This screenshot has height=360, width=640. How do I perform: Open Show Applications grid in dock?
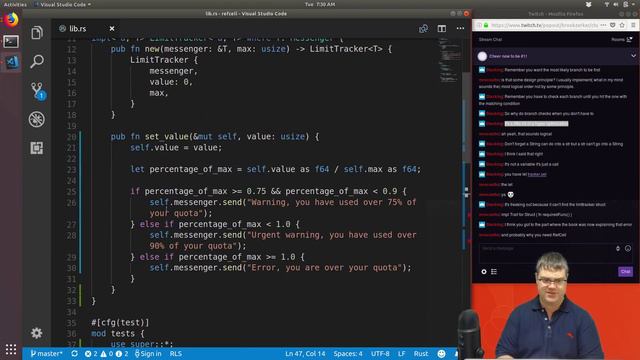(11, 349)
